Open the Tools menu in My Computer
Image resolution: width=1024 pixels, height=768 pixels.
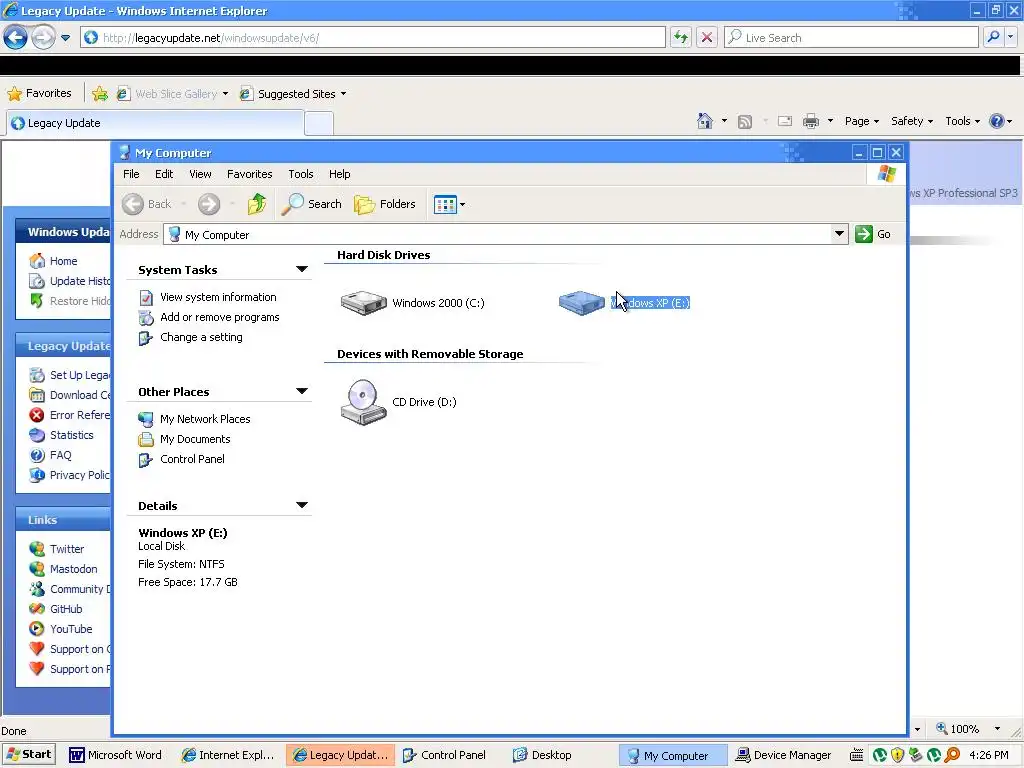pyautogui.click(x=300, y=174)
